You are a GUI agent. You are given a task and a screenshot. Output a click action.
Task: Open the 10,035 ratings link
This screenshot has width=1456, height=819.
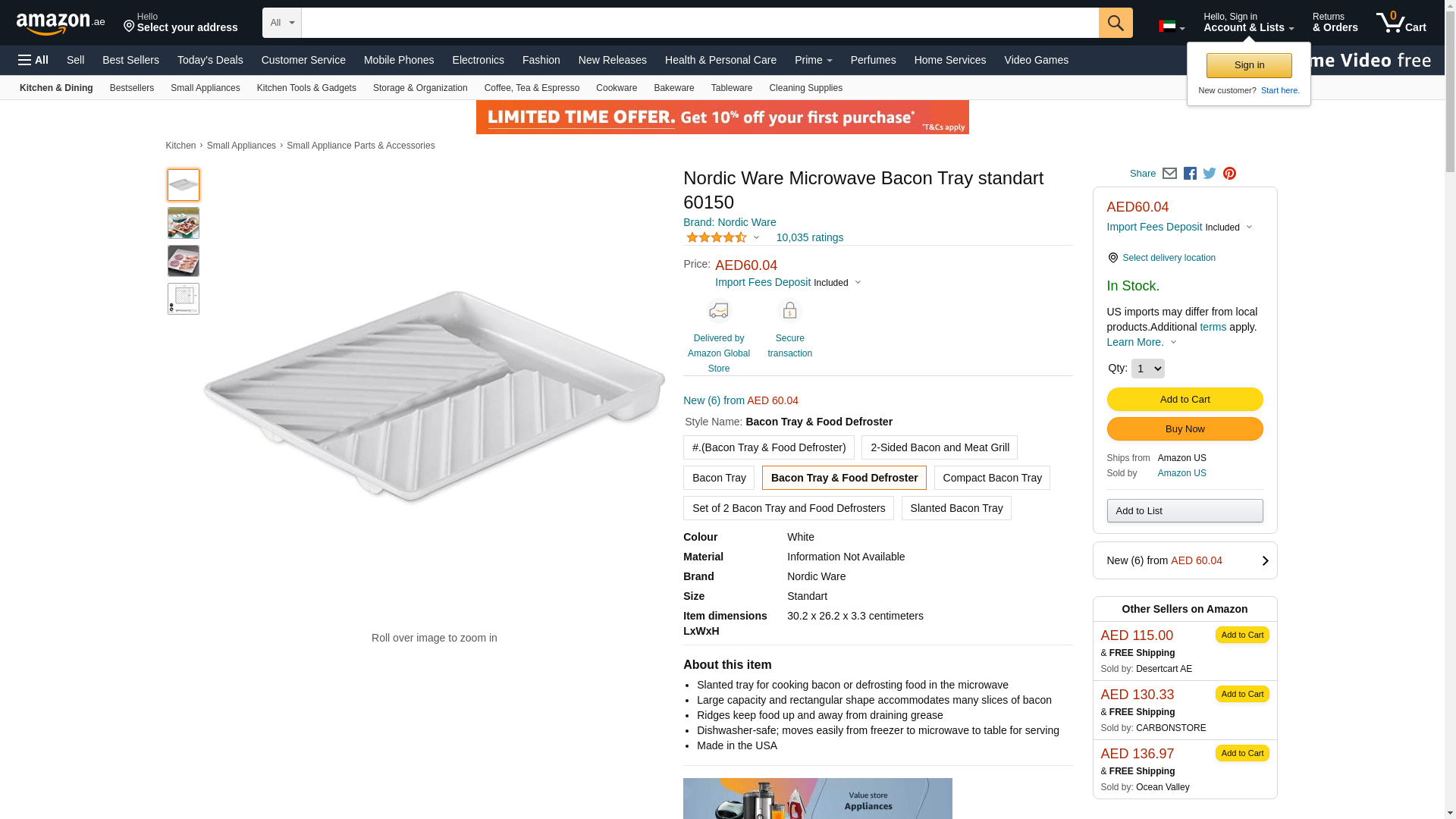pos(809,238)
